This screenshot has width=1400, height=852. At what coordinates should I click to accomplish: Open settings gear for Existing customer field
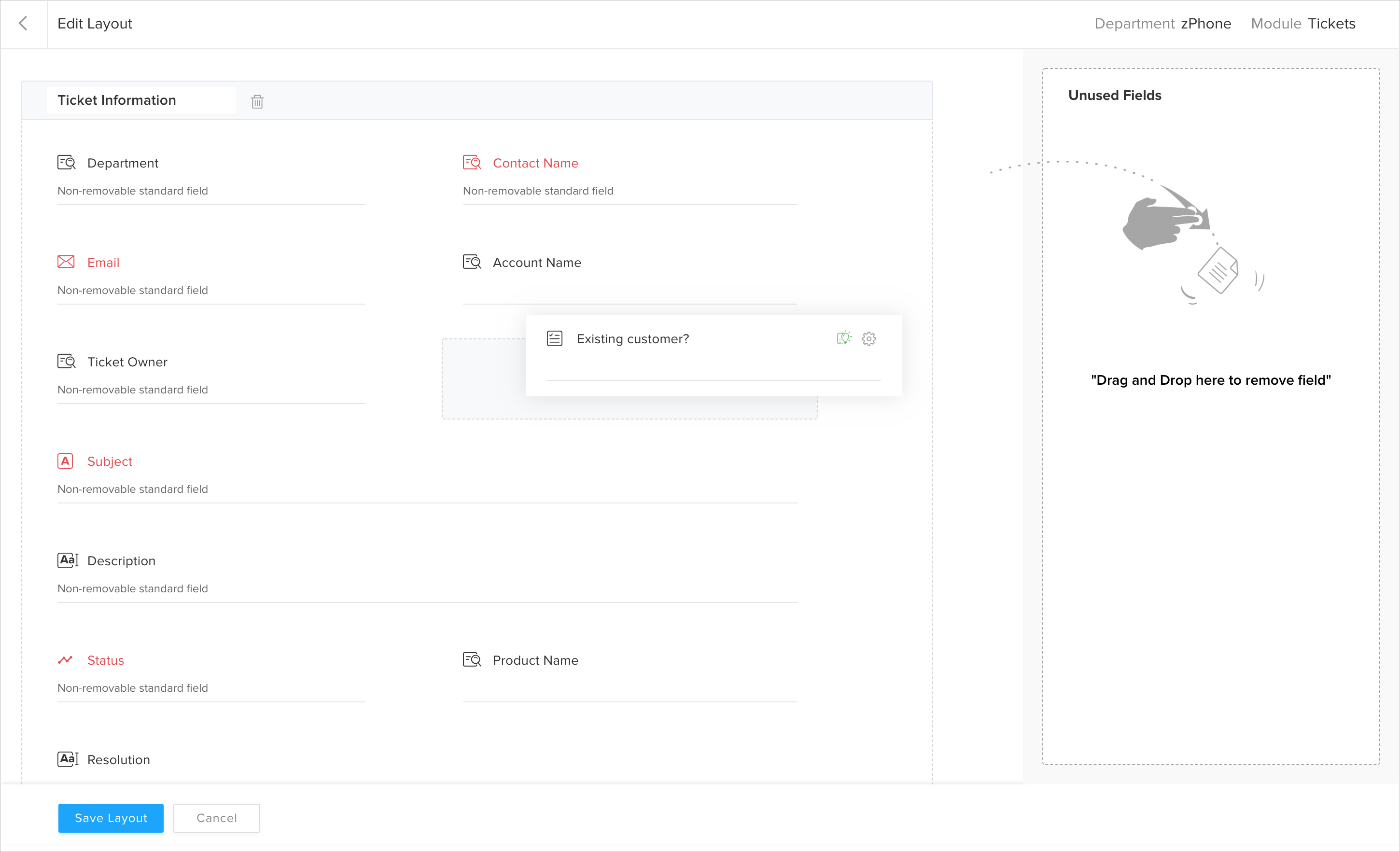(x=868, y=339)
